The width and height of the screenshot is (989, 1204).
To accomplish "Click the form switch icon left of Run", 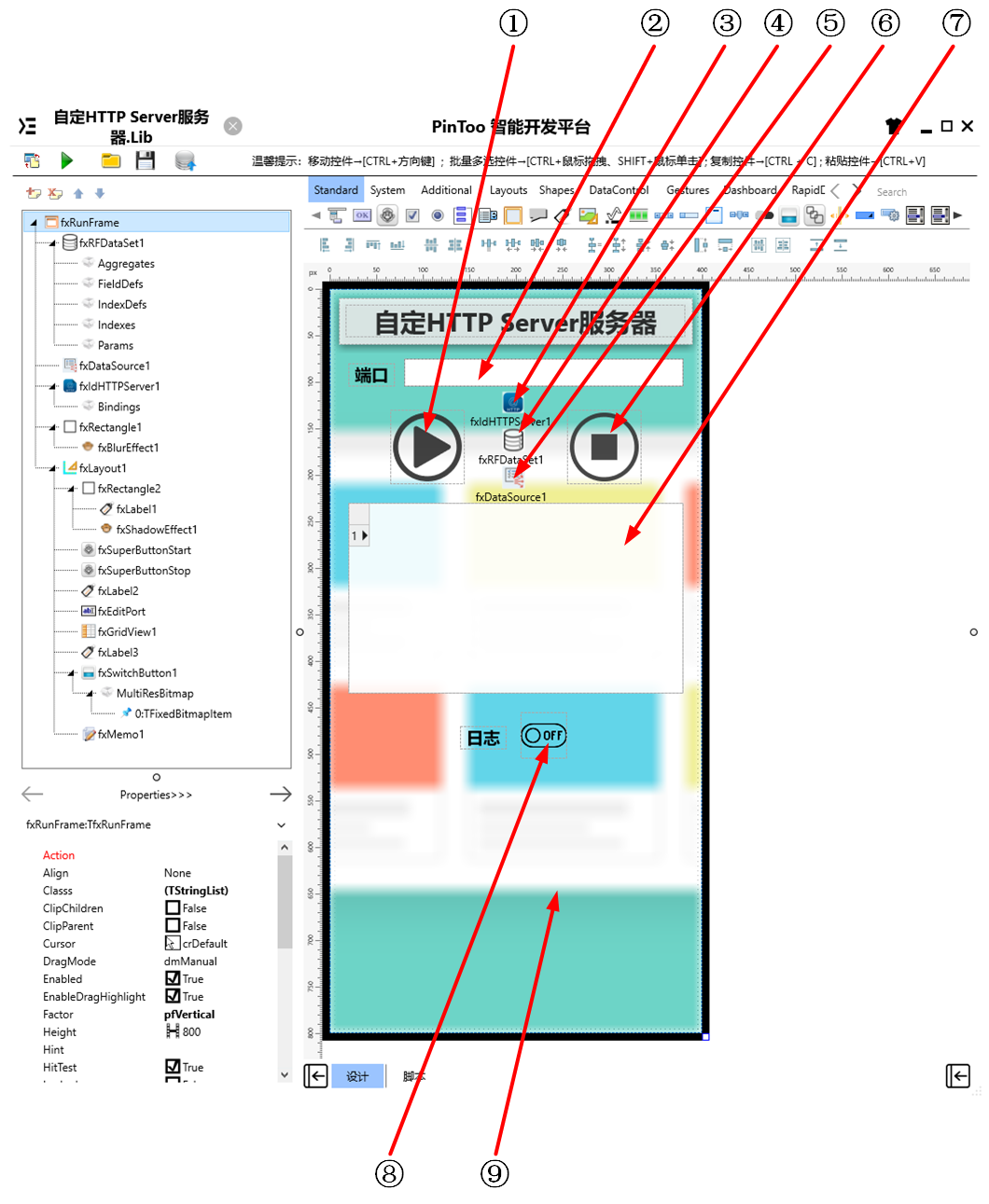I will click(x=32, y=160).
